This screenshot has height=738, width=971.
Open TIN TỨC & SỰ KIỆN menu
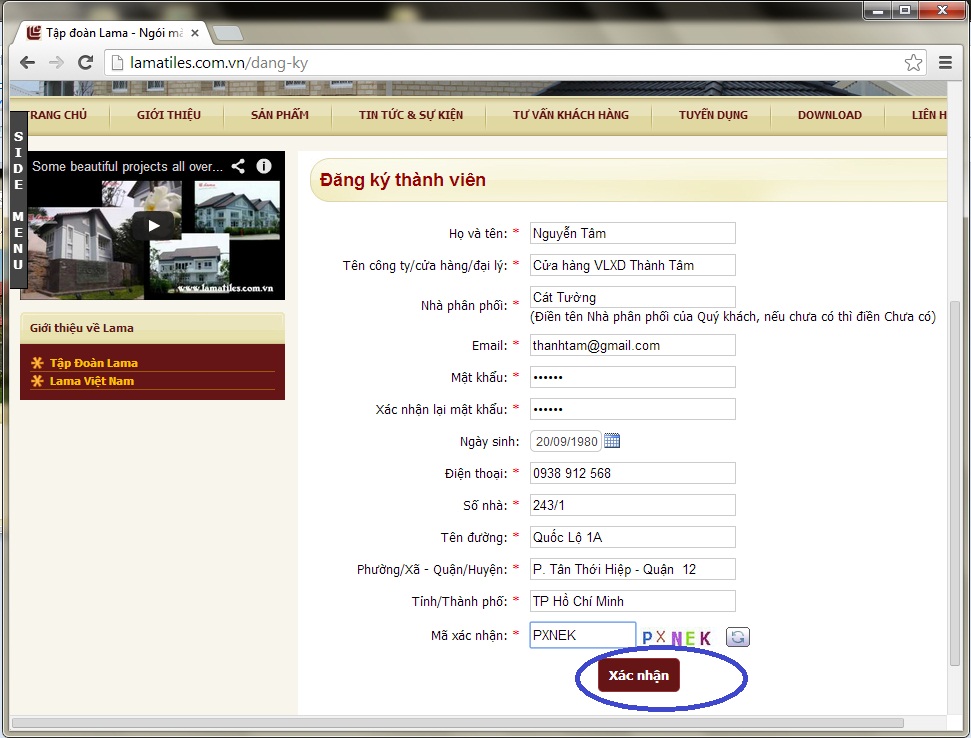(411, 115)
